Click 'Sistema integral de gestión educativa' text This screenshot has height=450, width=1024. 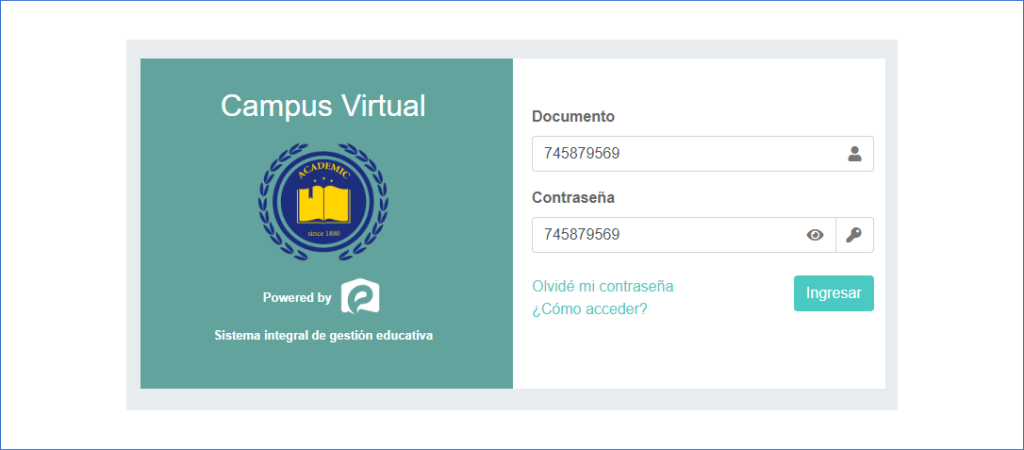pyautogui.click(x=323, y=336)
